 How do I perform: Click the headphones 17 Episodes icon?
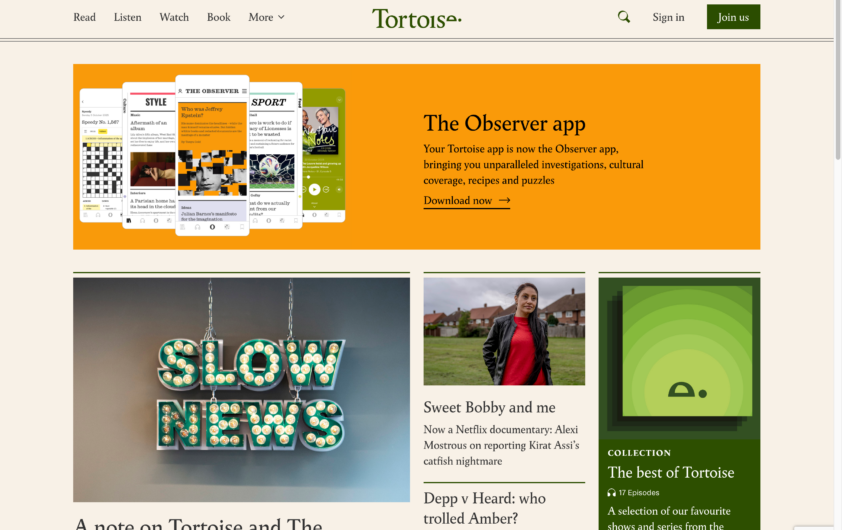[x=611, y=492]
